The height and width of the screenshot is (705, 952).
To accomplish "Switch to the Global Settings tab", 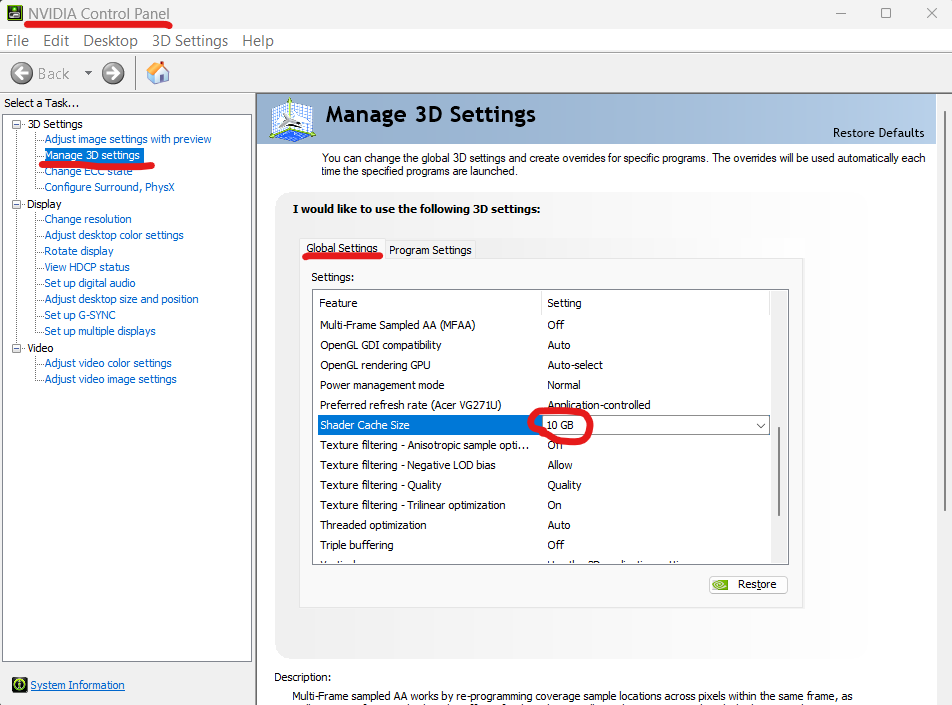I will coord(342,248).
